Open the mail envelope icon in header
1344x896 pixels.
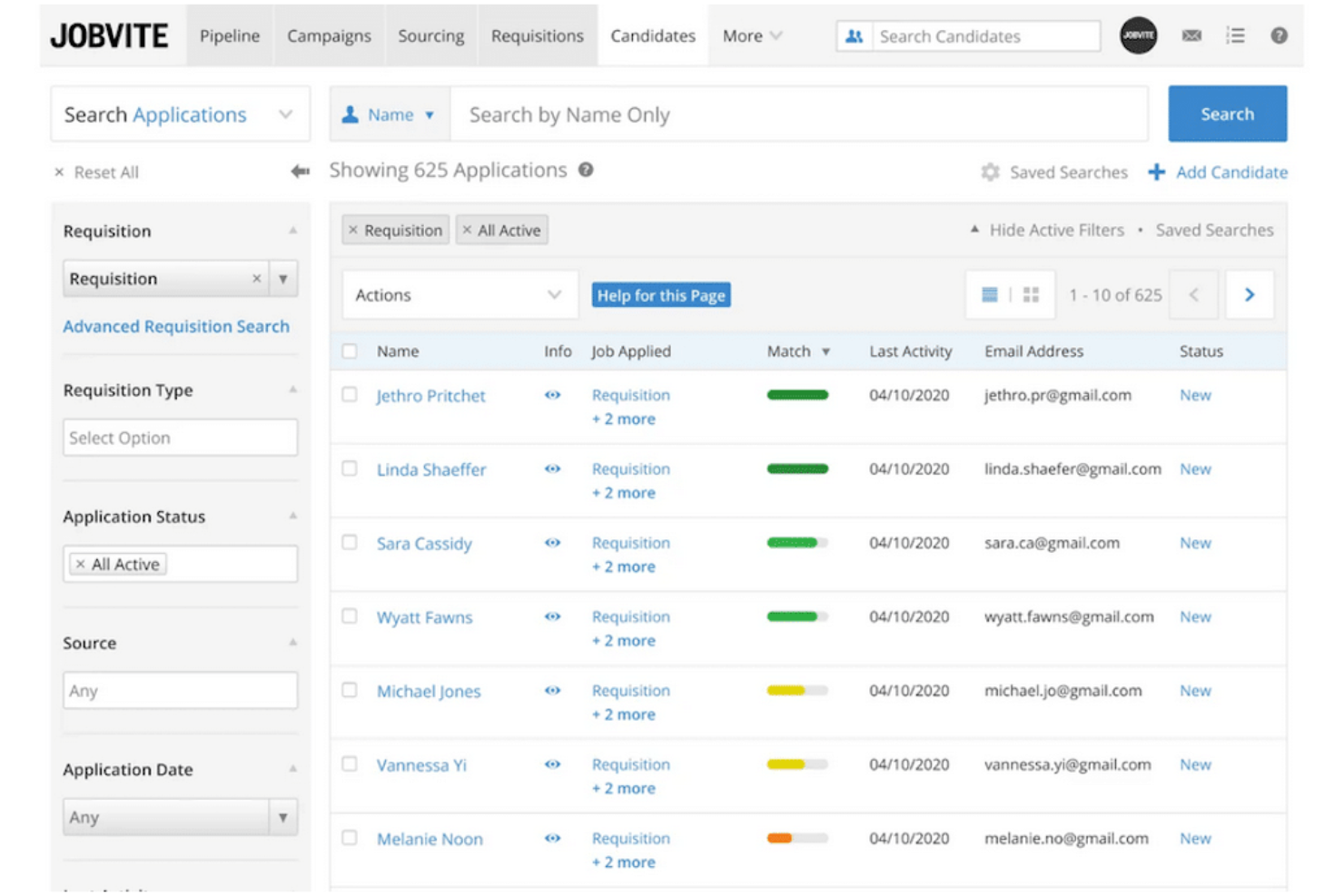(1191, 35)
